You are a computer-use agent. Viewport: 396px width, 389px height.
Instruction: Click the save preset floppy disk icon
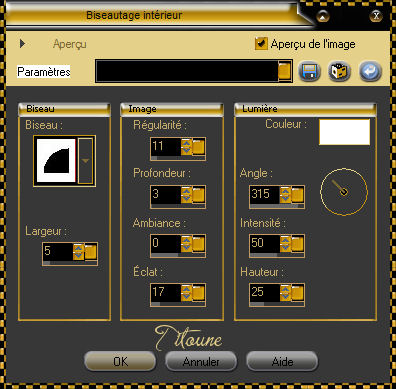[x=309, y=71]
